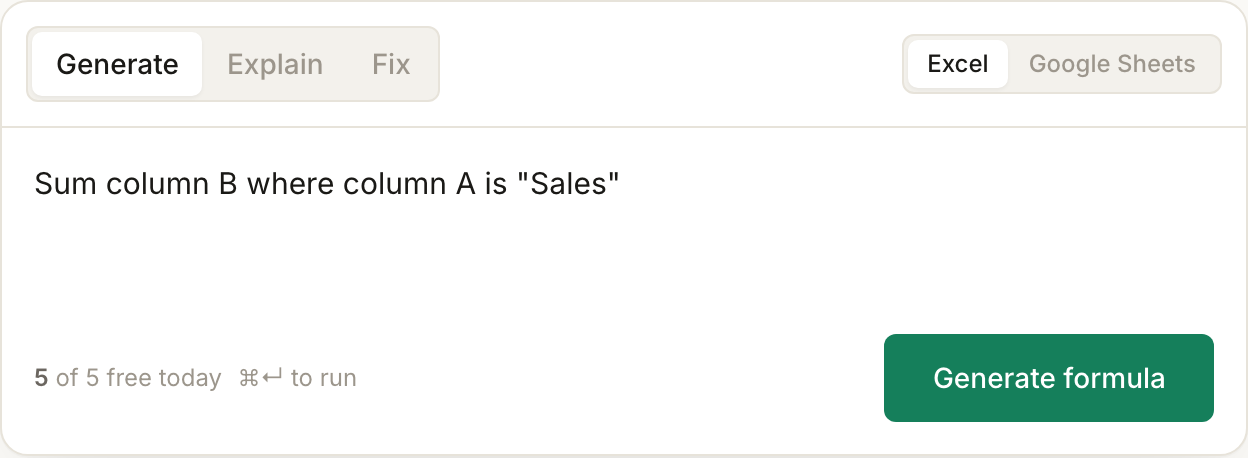The width and height of the screenshot is (1248, 458).
Task: Click the "to run" shortcut hint
Action: point(323,378)
